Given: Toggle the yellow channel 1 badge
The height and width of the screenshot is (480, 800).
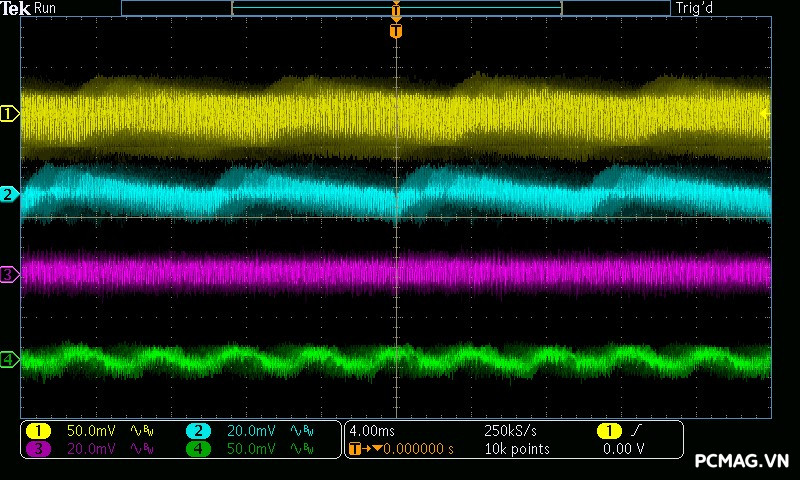Looking at the screenshot, I should [38, 430].
